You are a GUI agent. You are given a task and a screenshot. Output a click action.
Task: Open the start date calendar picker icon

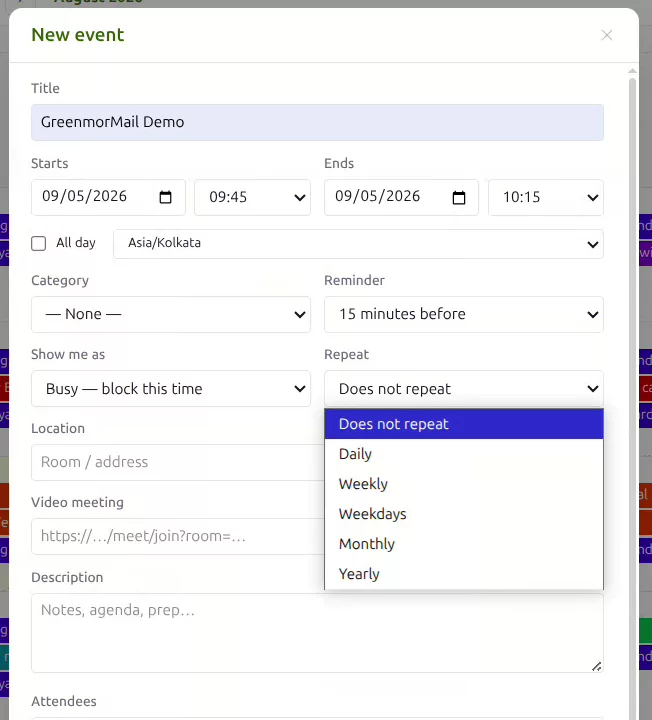point(165,197)
